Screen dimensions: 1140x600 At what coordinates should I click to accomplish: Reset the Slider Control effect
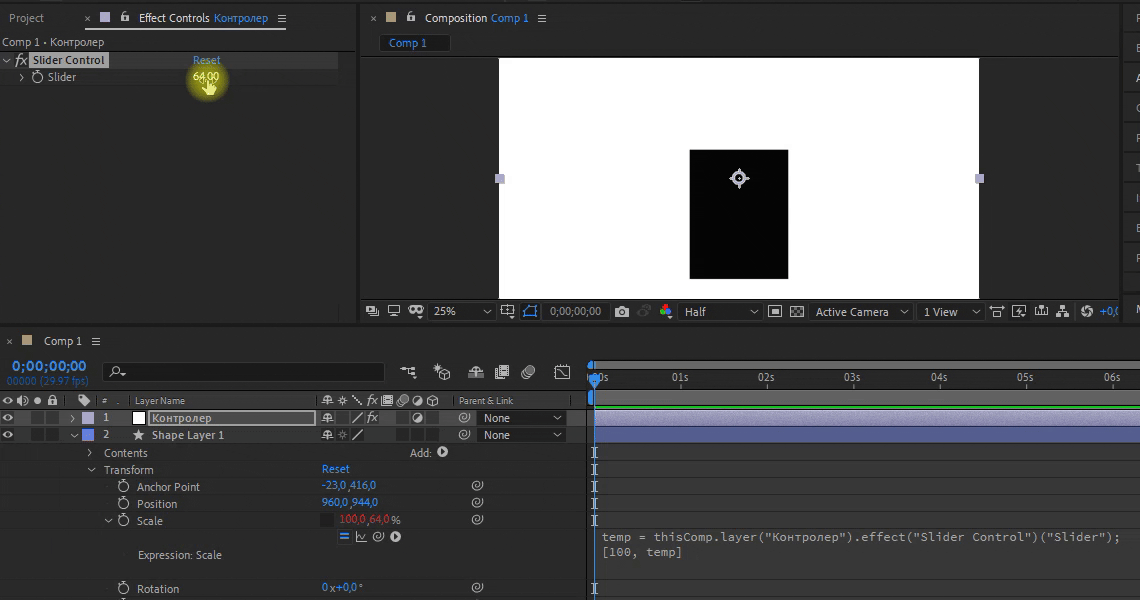(206, 60)
